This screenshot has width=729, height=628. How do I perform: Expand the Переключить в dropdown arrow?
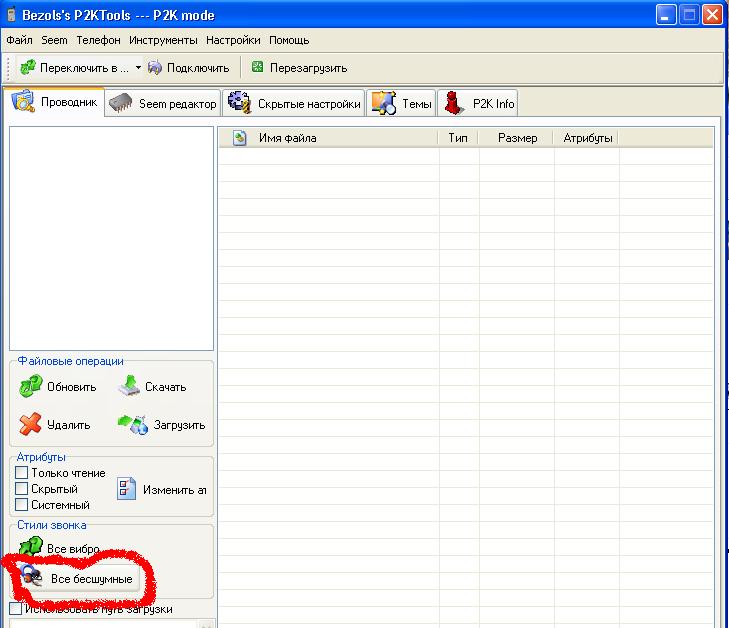(x=138, y=68)
